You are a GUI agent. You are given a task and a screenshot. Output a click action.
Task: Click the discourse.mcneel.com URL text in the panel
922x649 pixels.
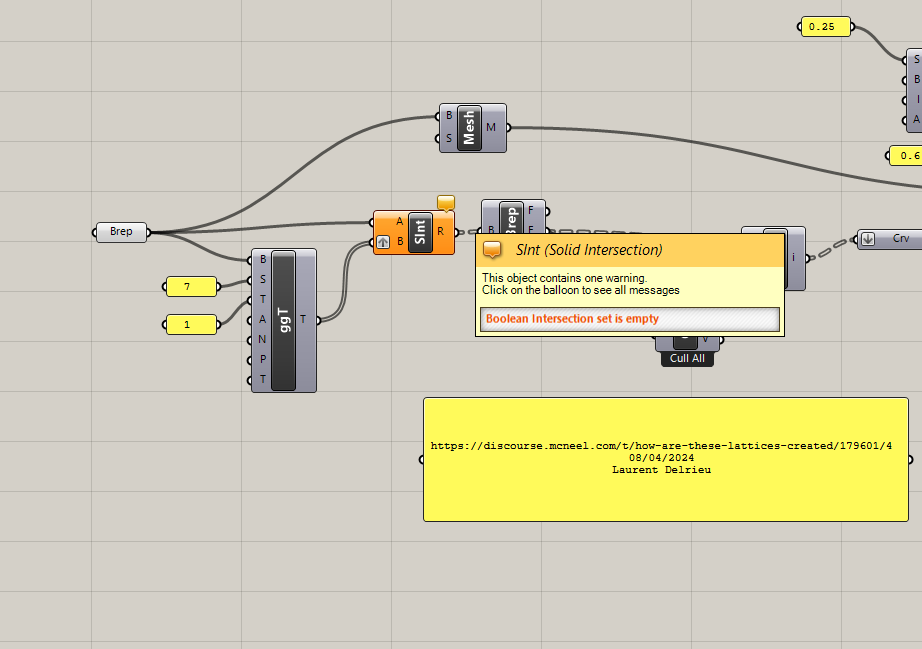pyautogui.click(x=661, y=446)
